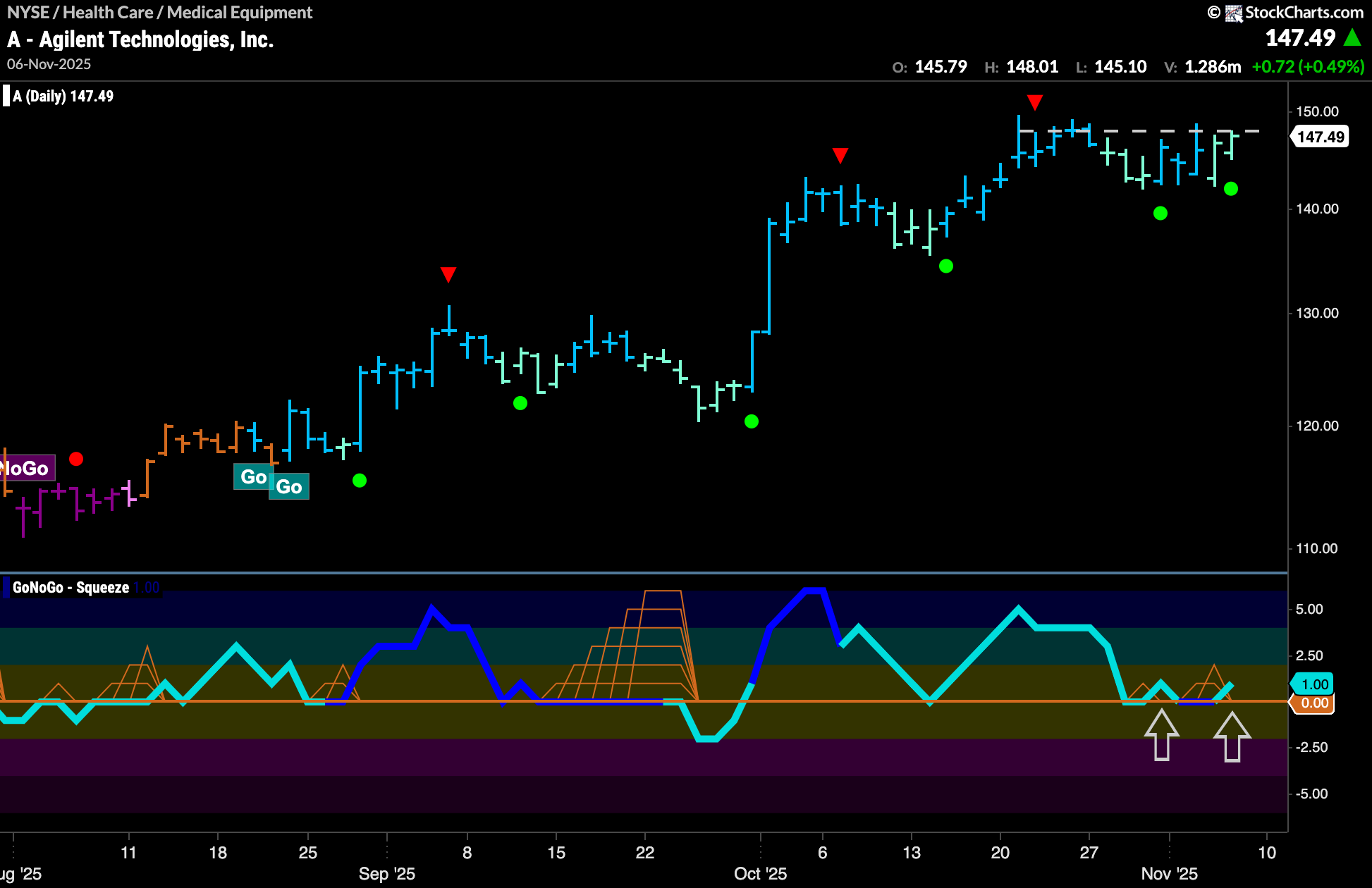Select the green up-triangle beside price 147.49
The height and width of the screenshot is (888, 1372).
[1353, 37]
